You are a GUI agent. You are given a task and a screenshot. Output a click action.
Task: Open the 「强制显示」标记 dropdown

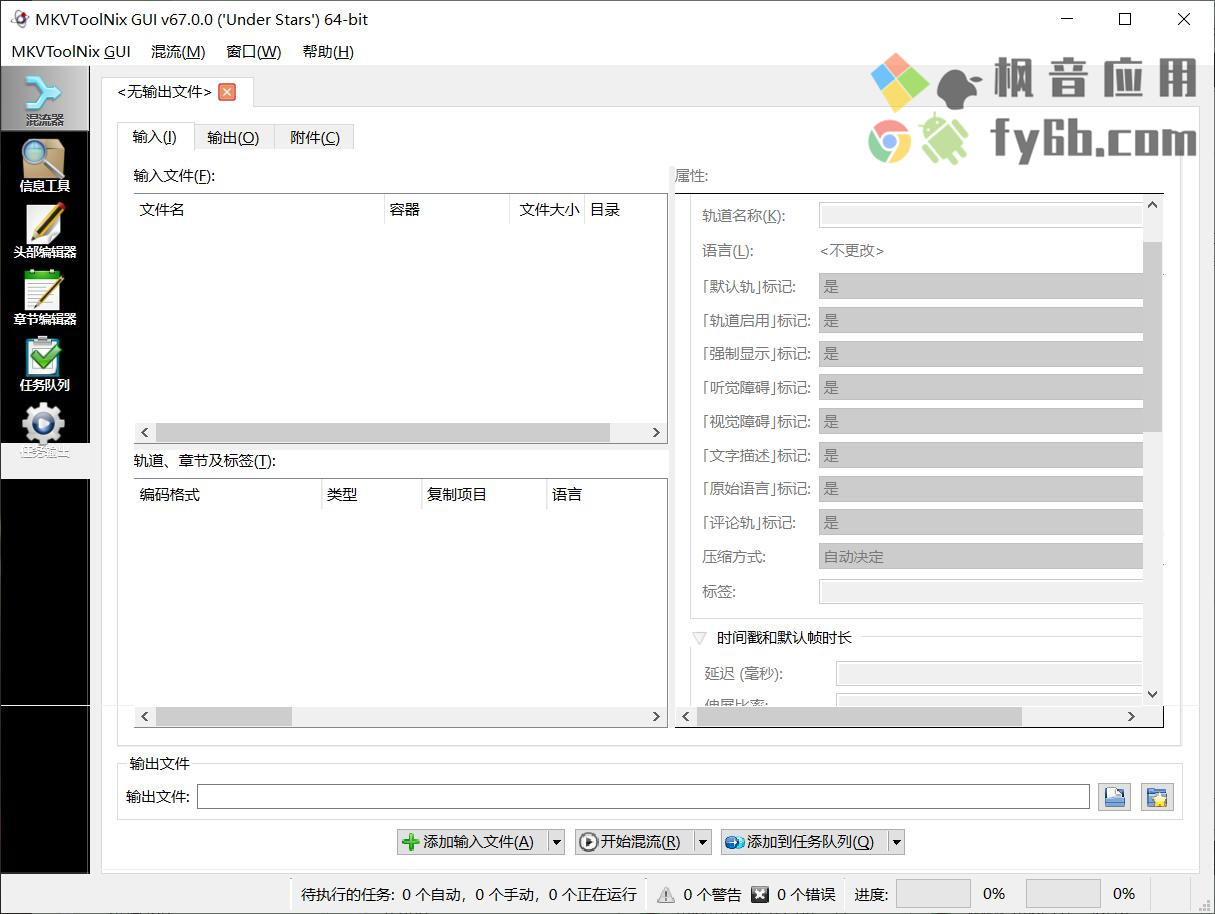pos(980,354)
